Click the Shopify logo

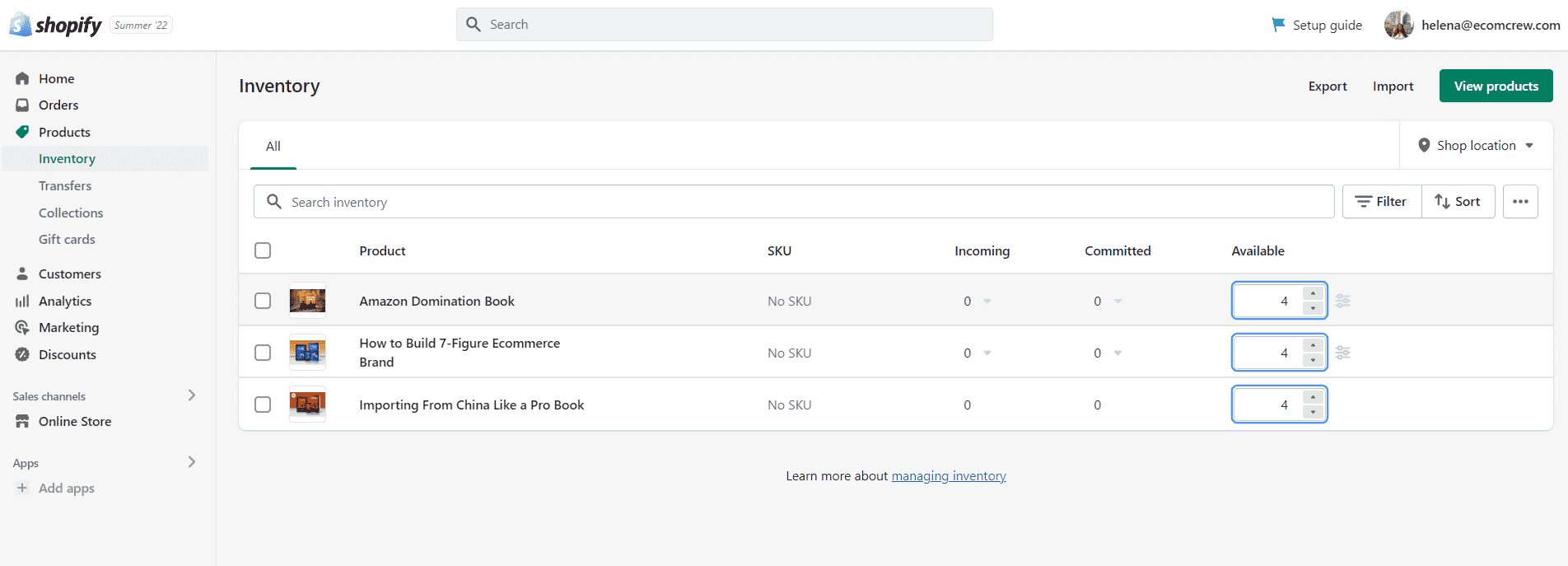click(x=55, y=26)
